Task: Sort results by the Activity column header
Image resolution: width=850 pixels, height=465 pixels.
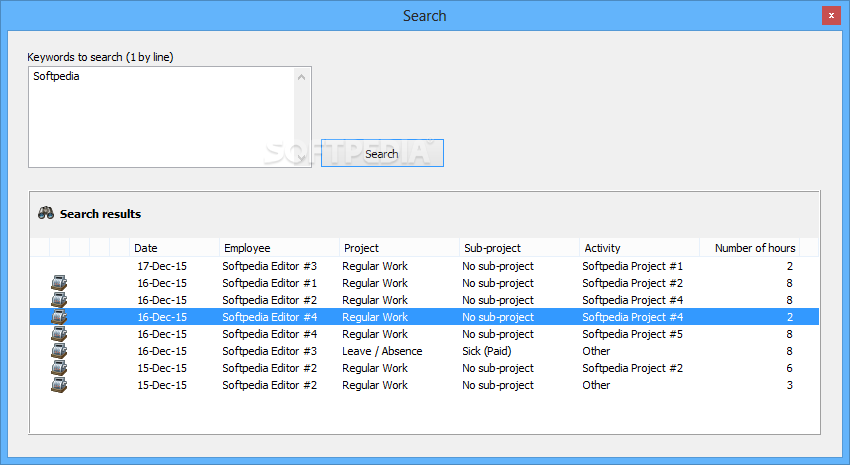Action: point(640,248)
